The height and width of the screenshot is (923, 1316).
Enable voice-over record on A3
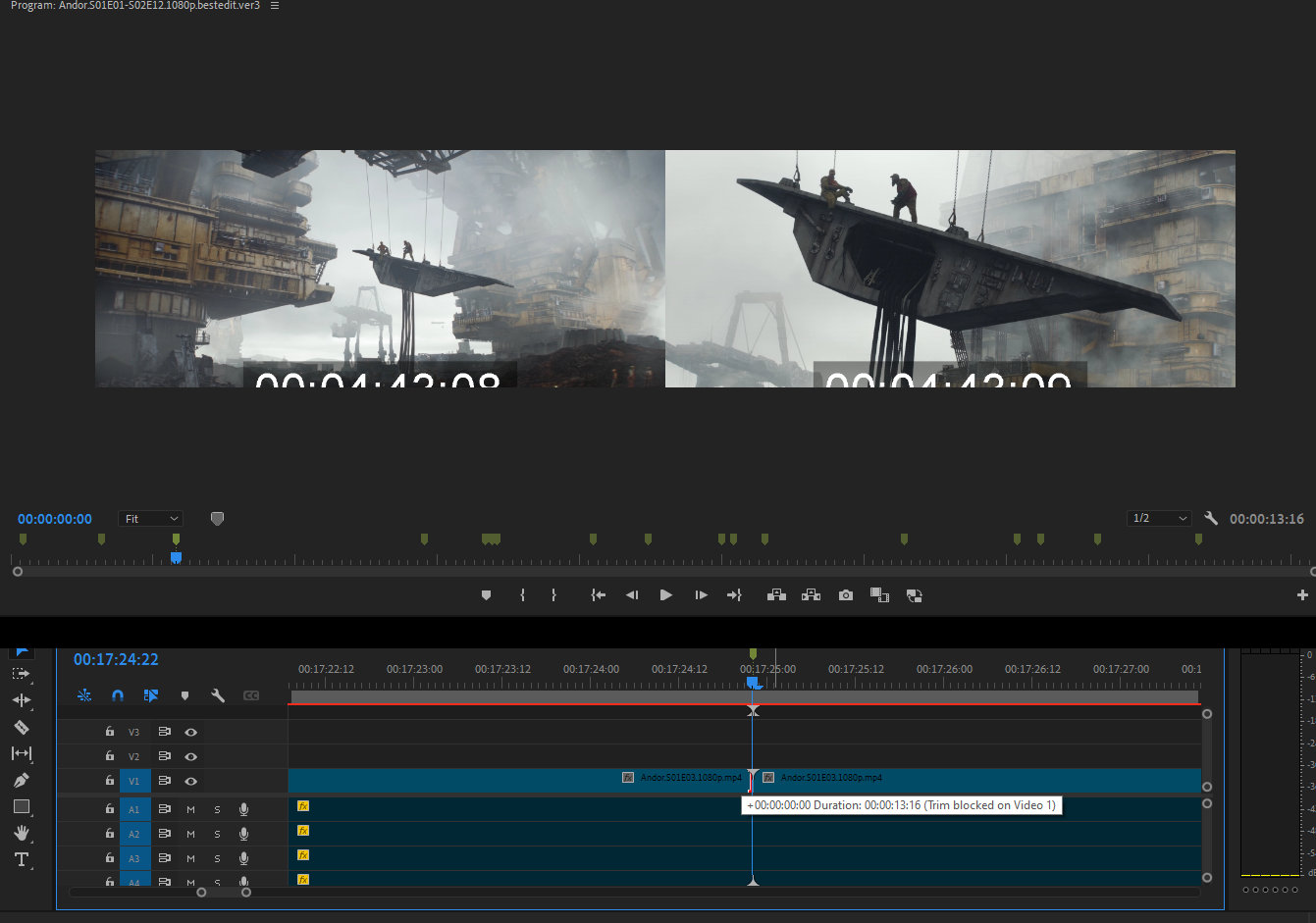243,858
